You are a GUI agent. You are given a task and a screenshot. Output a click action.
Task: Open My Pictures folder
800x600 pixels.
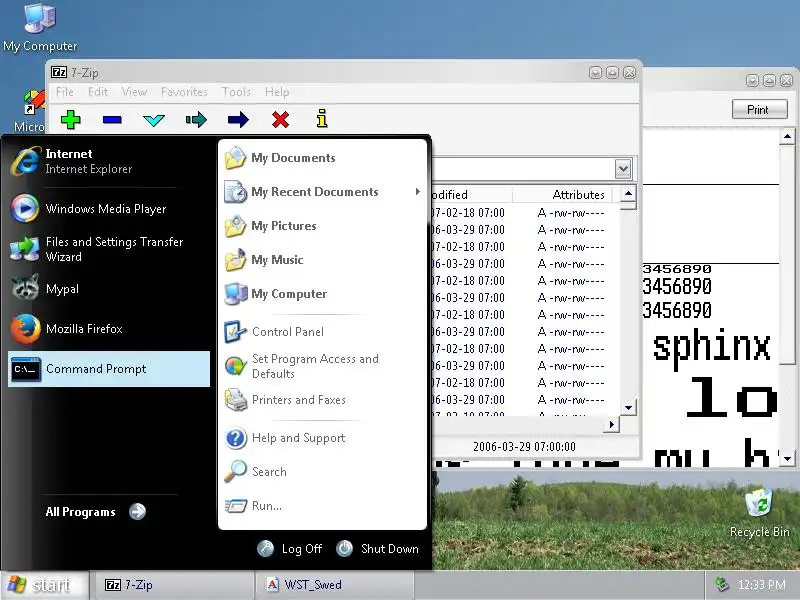coord(322,226)
